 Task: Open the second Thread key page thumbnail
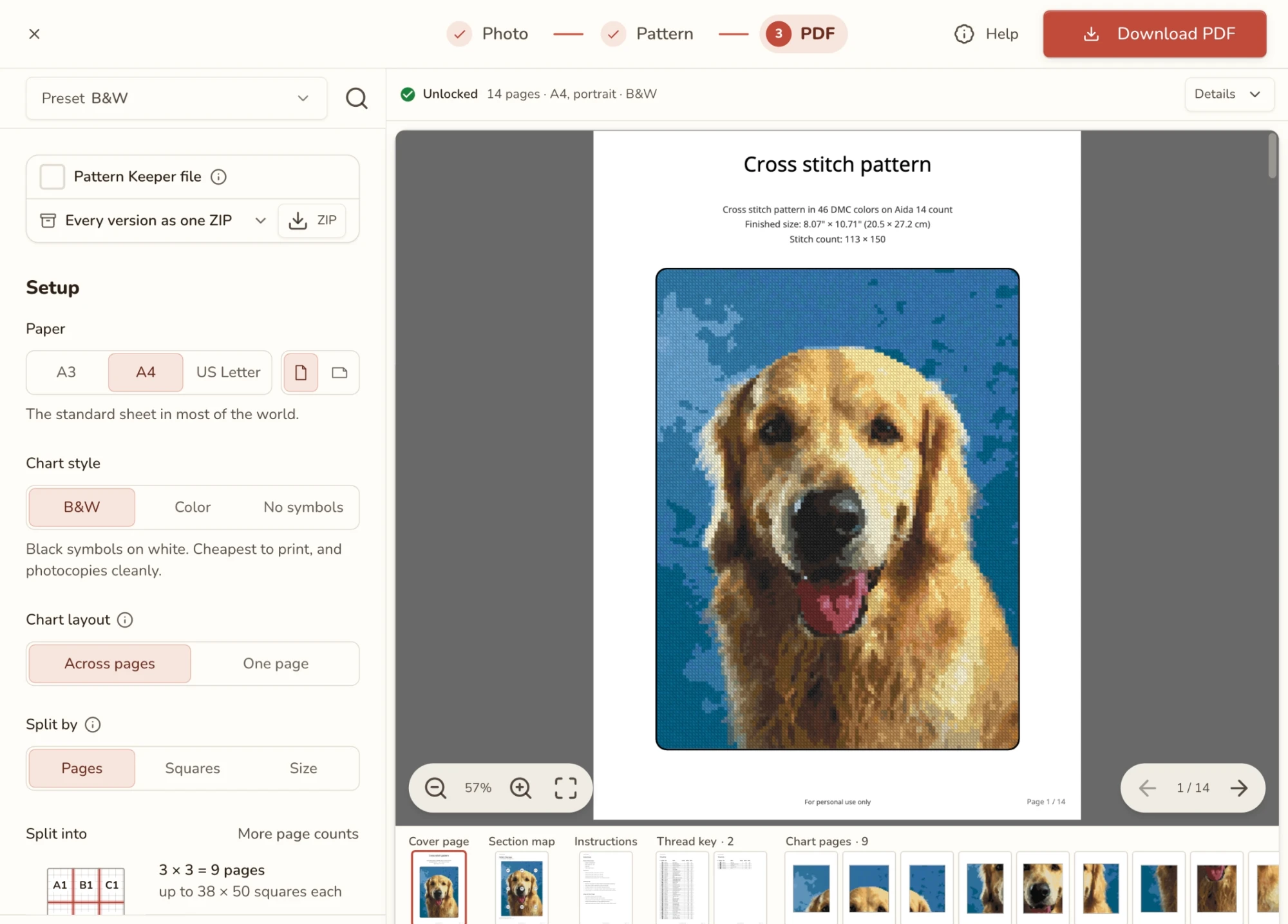click(x=740, y=888)
